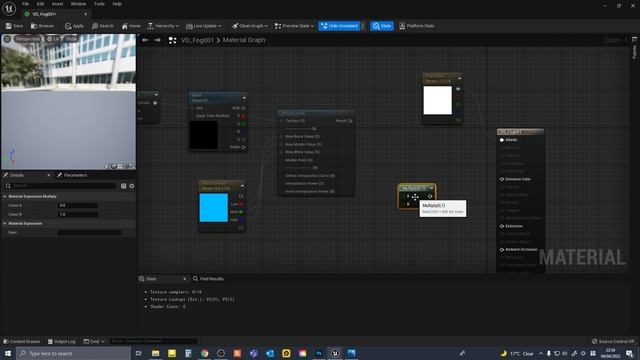This screenshot has width=640, height=360.
Task: Open Details property matrix grid icon
Action: 124,186
